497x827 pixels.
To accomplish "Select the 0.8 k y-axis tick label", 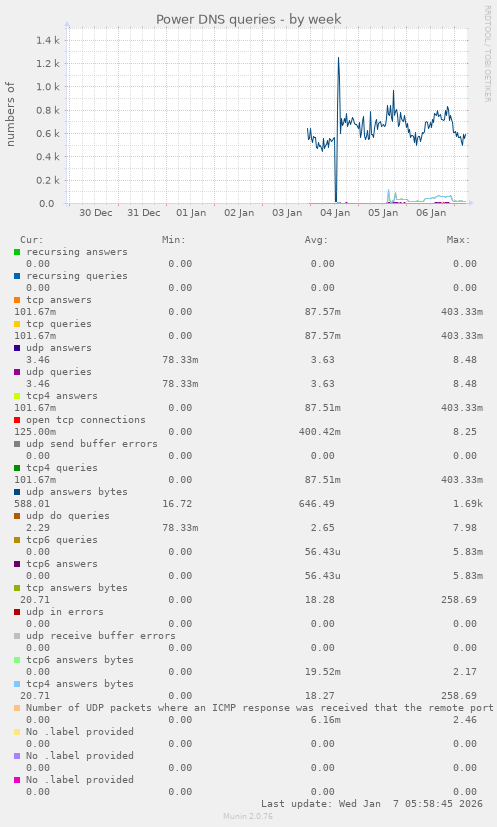I will 47,110.
